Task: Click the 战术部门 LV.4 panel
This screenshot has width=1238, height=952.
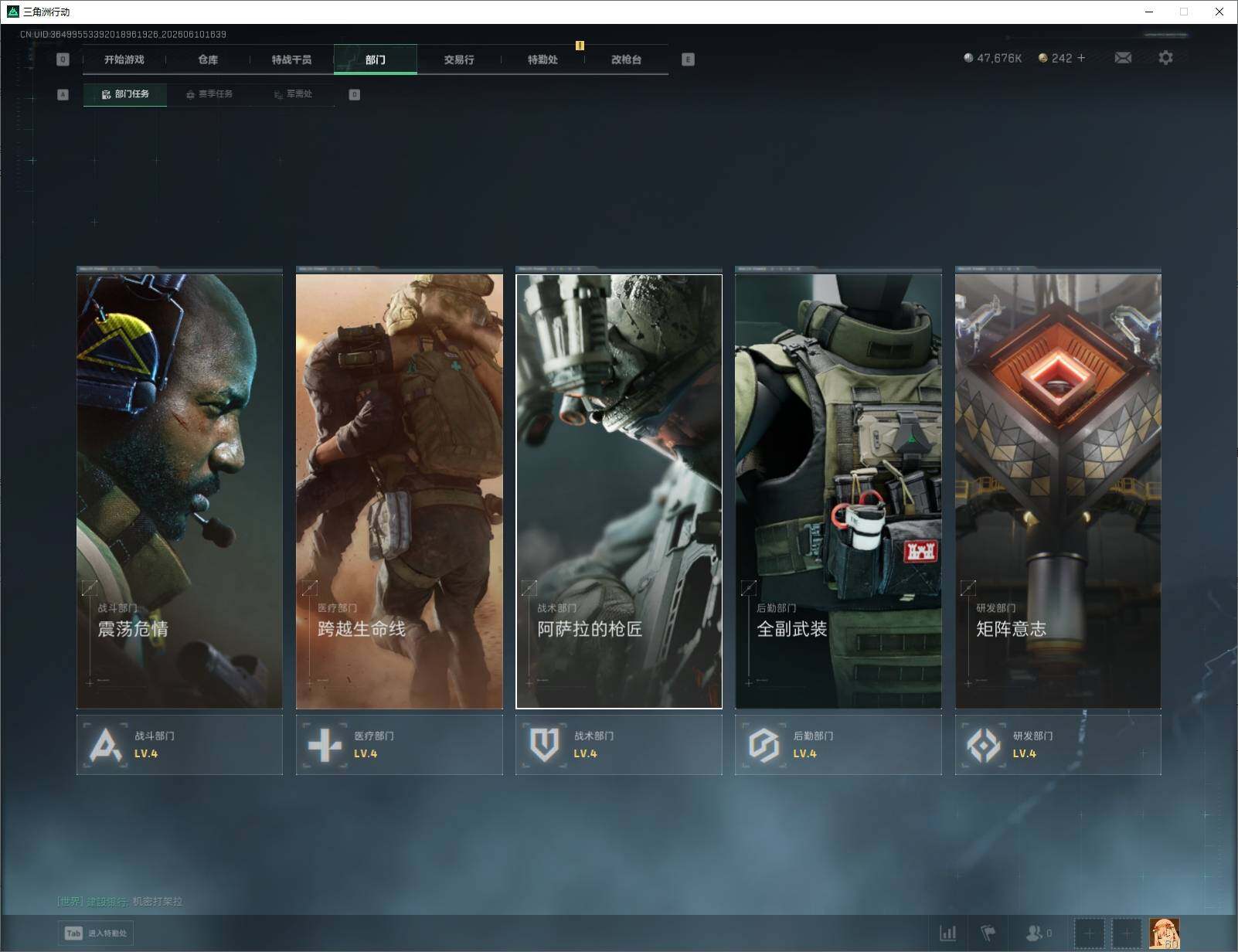Action: 619,745
